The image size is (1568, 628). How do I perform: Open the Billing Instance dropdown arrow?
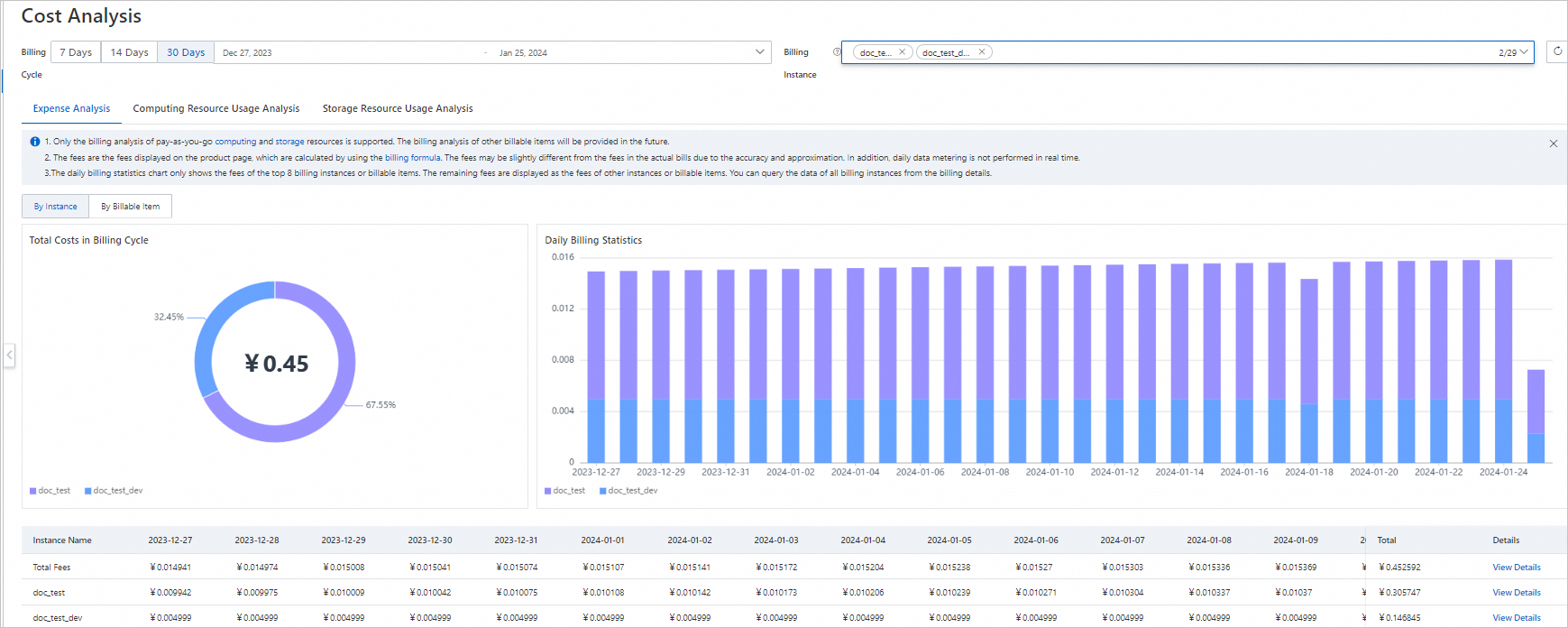1524,52
